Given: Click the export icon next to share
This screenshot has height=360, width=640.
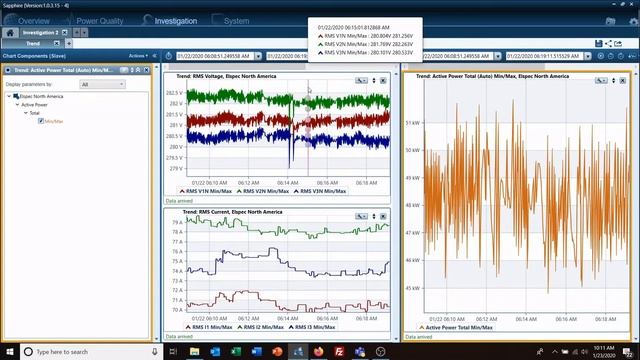Looking at the screenshot, I should (618, 43).
